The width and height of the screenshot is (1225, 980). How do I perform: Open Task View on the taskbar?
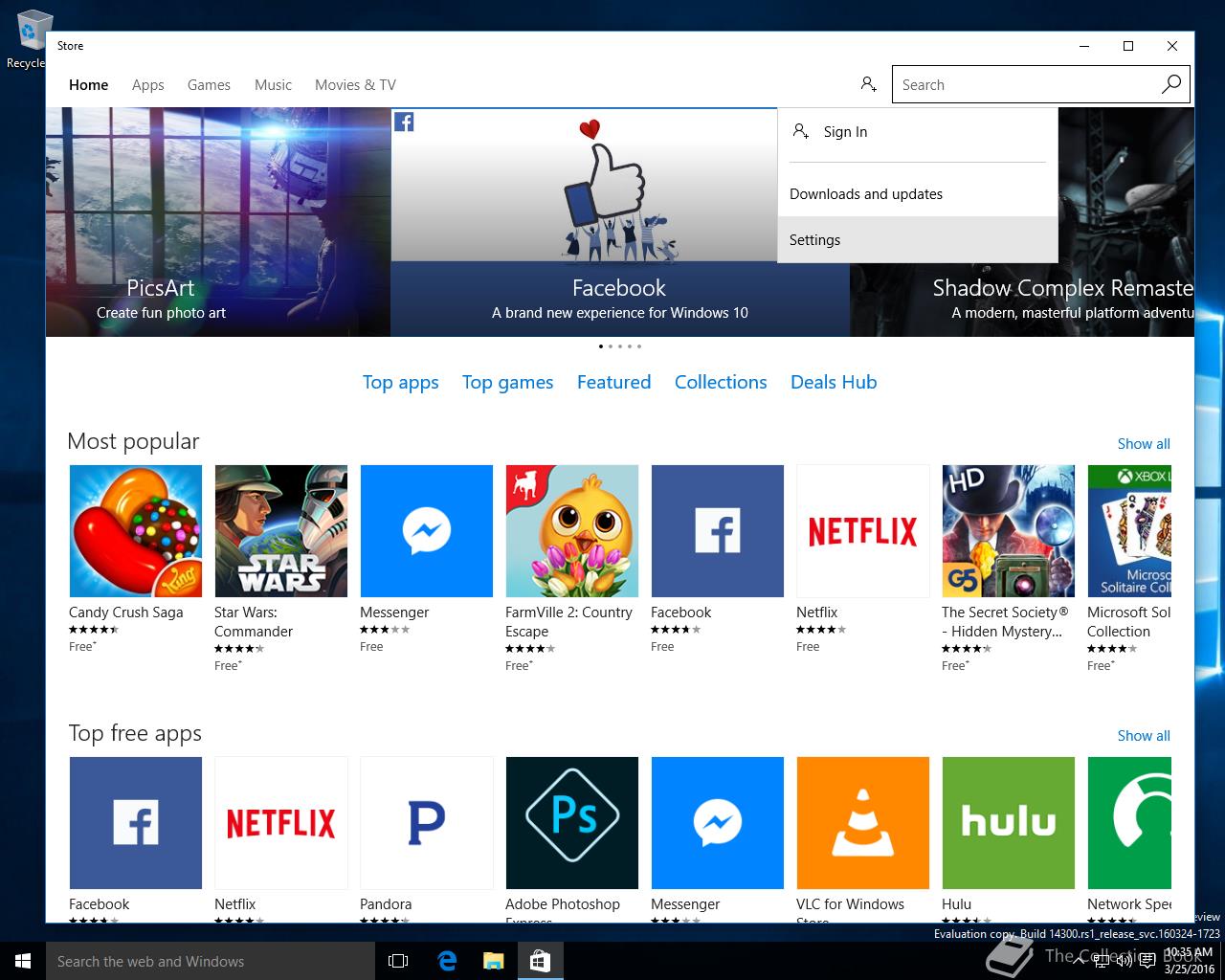(x=398, y=961)
